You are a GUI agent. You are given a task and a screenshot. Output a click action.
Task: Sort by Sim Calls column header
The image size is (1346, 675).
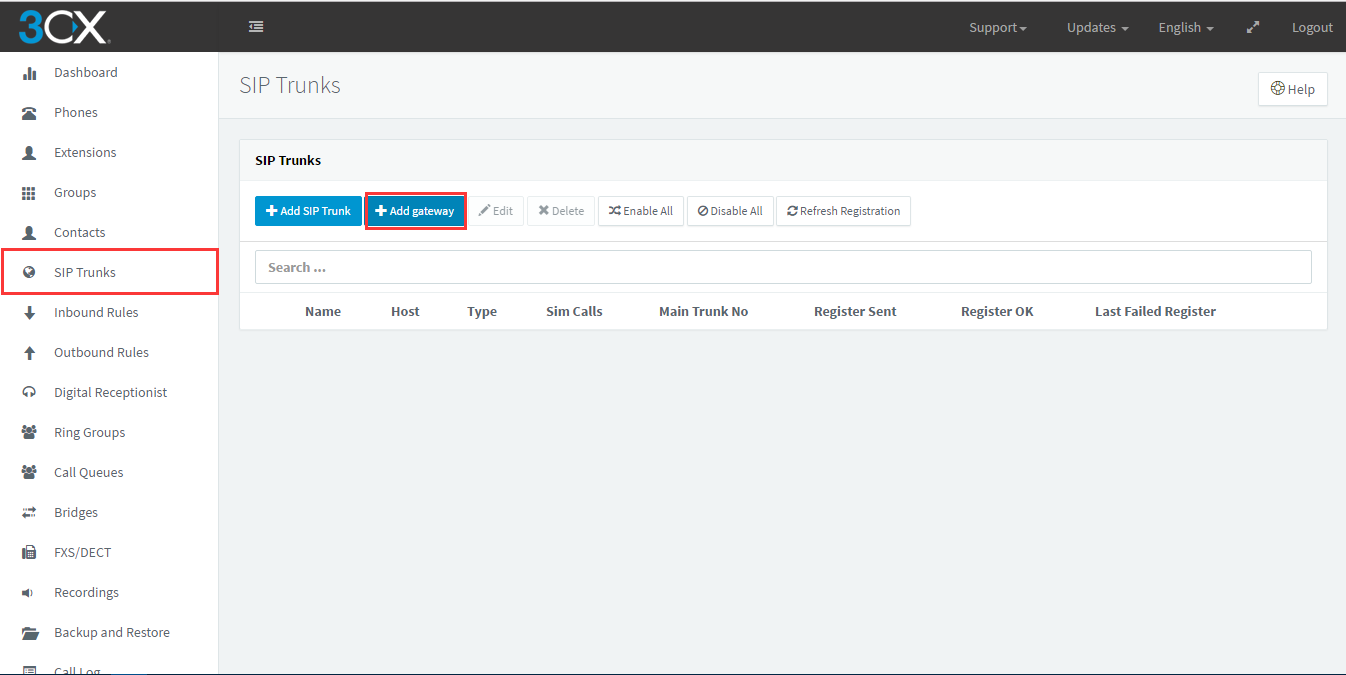pyautogui.click(x=574, y=312)
